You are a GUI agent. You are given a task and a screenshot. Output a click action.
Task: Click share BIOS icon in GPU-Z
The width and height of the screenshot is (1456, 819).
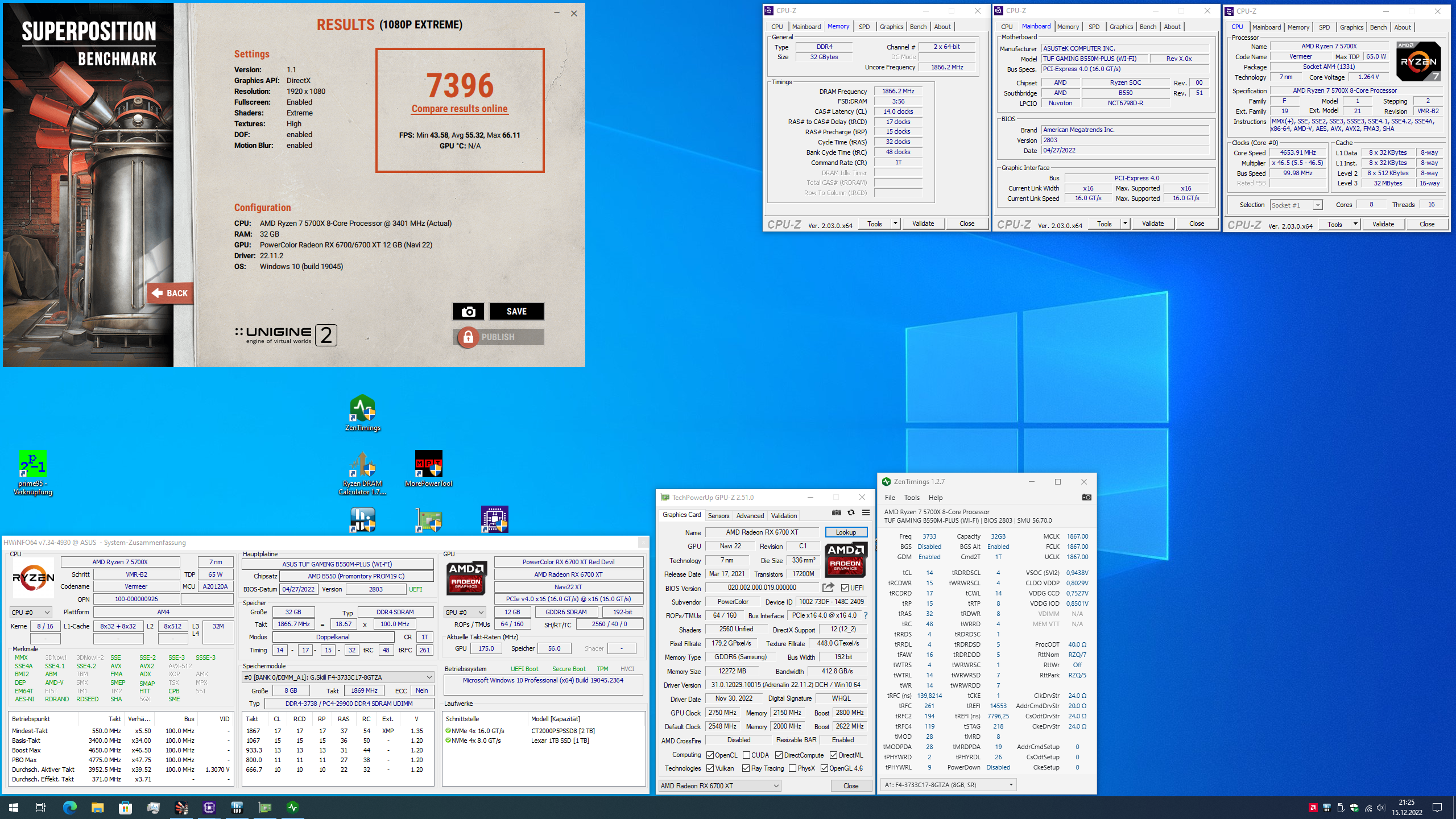pos(828,588)
